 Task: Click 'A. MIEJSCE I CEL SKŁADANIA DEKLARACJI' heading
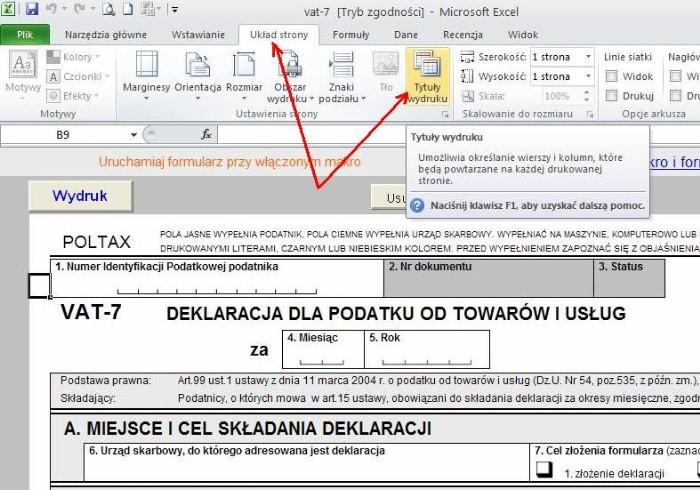click(247, 428)
